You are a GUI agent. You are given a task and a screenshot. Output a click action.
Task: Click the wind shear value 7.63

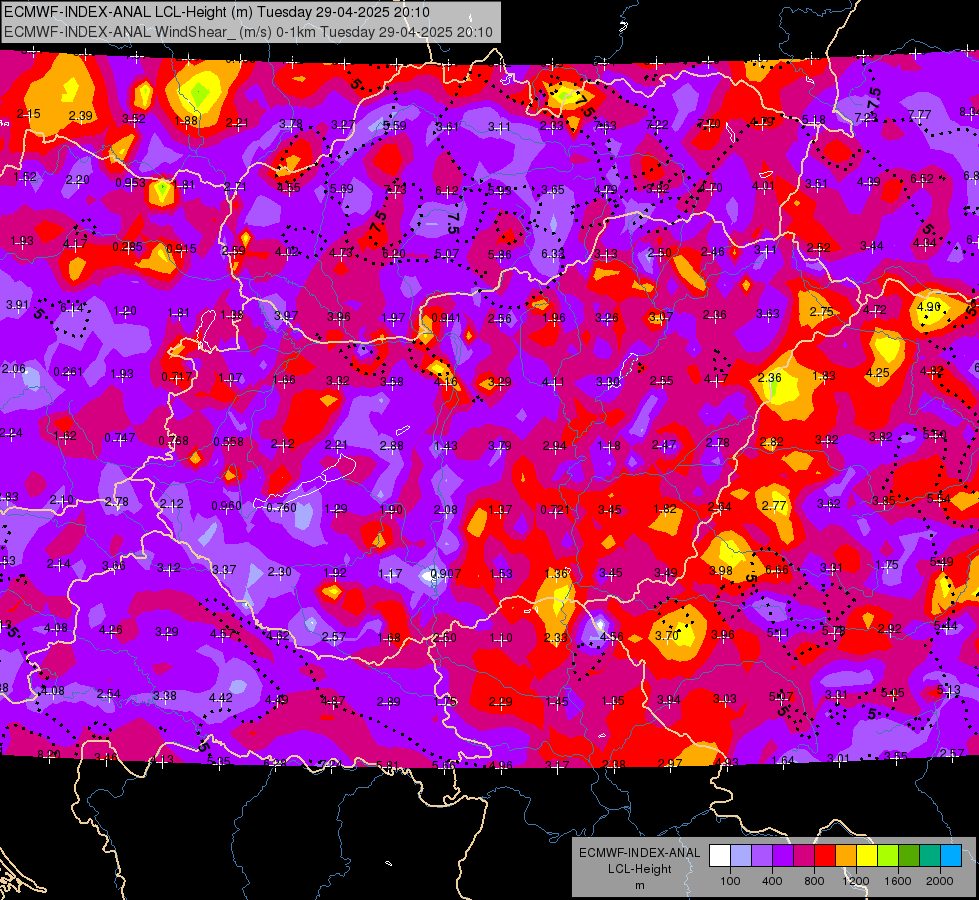coord(605,126)
